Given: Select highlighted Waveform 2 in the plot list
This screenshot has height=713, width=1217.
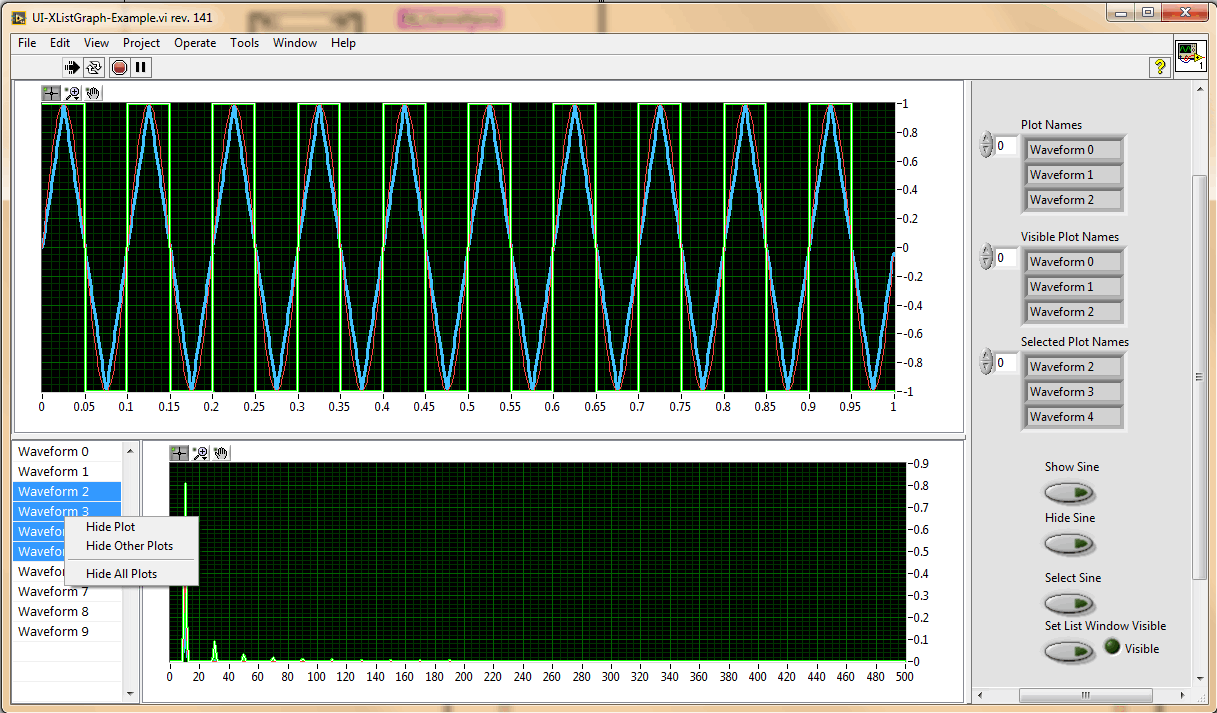Looking at the screenshot, I should 67,492.
